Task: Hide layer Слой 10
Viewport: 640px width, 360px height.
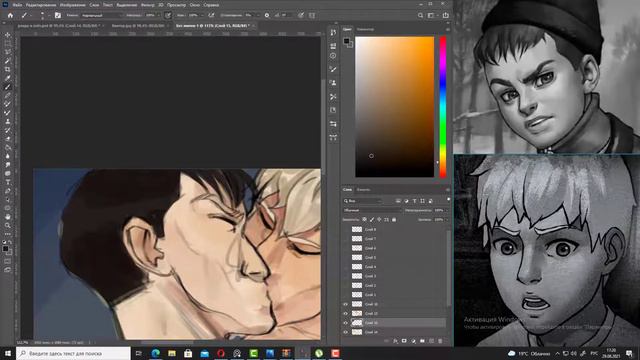Action: 345,304
